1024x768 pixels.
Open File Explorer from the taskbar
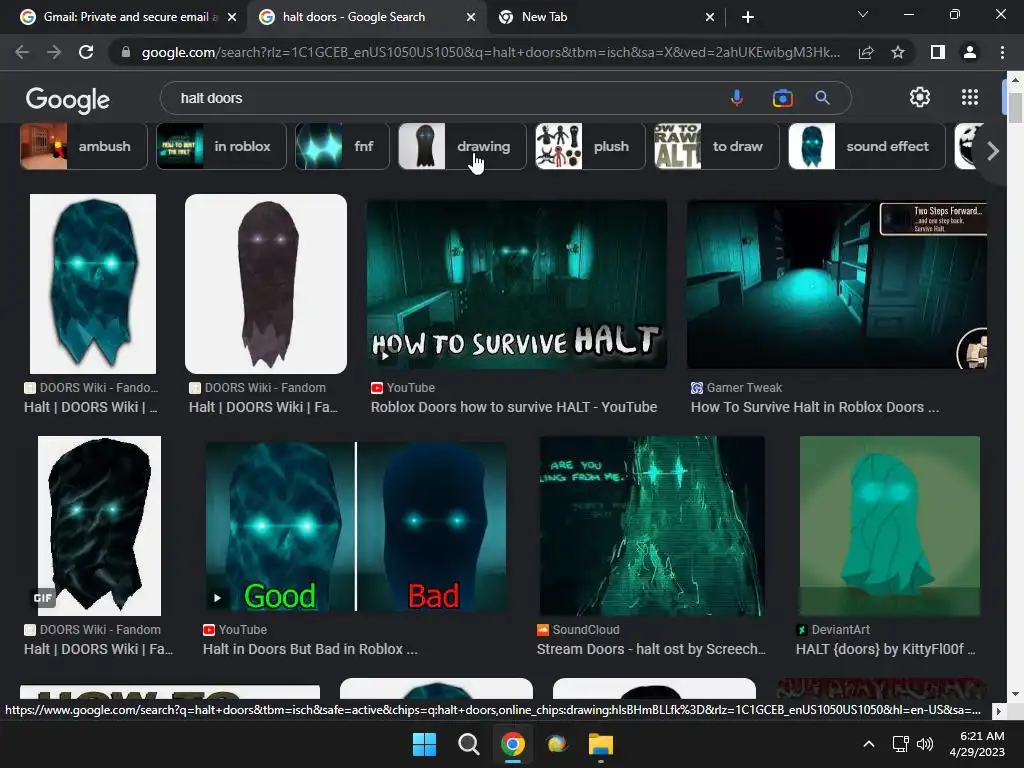tap(601, 744)
